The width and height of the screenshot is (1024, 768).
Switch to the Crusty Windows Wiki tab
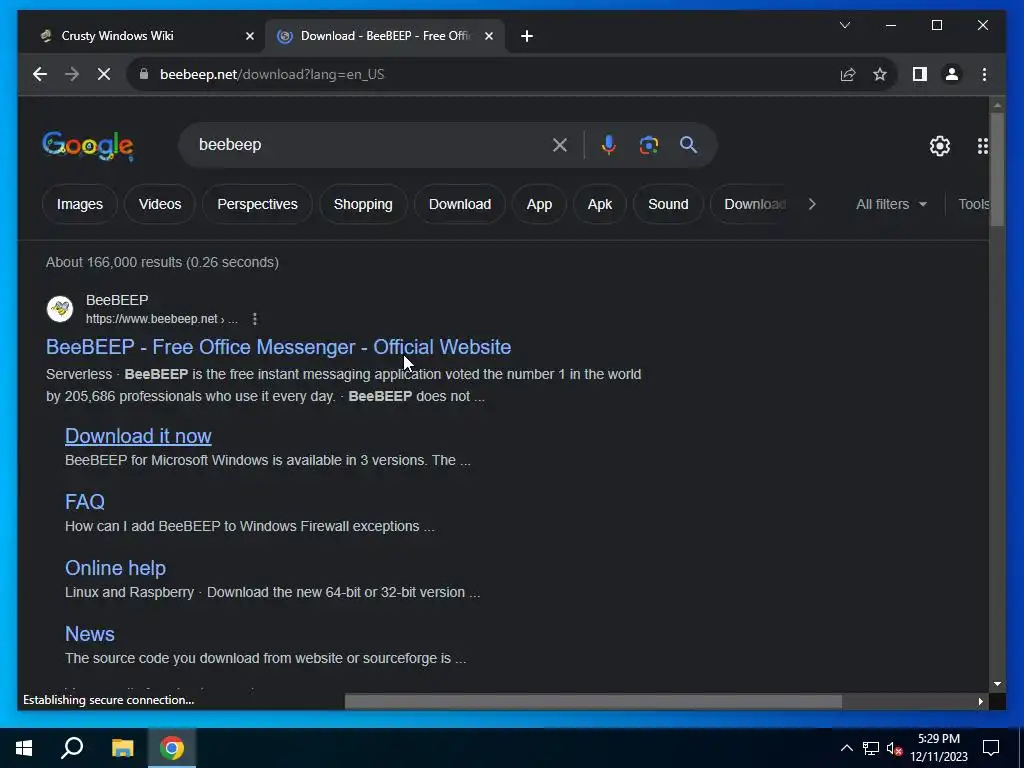tap(140, 37)
